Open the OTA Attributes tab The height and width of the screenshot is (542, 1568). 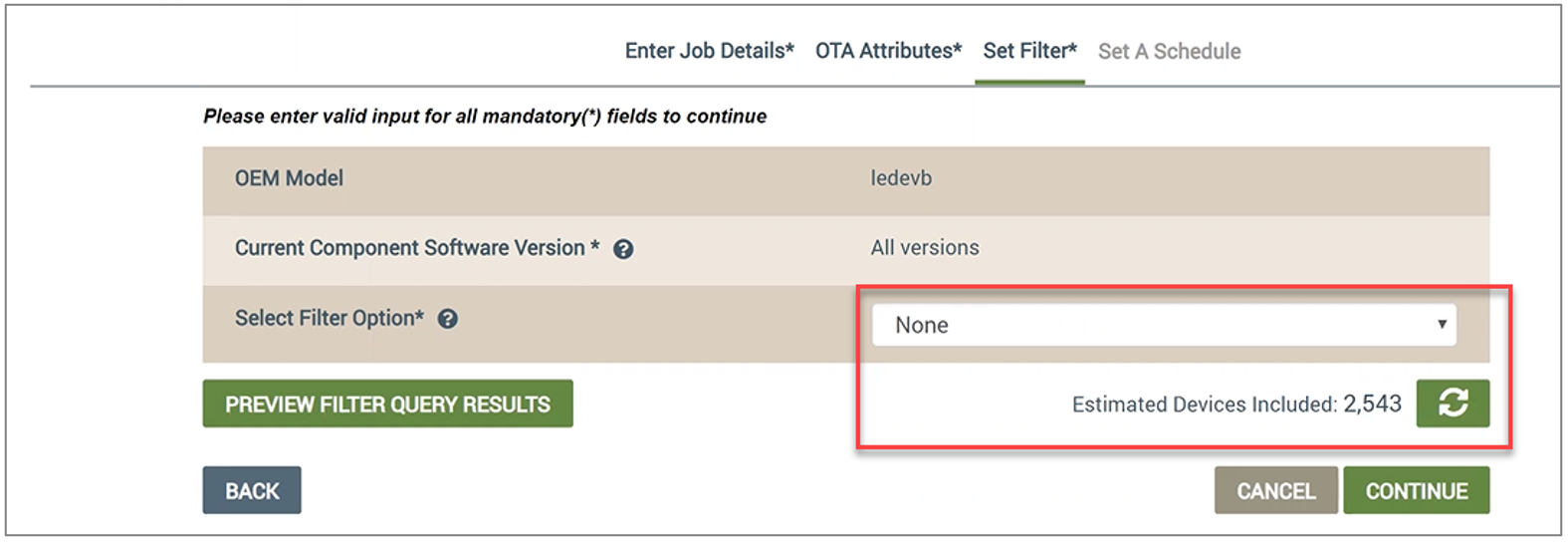click(888, 51)
